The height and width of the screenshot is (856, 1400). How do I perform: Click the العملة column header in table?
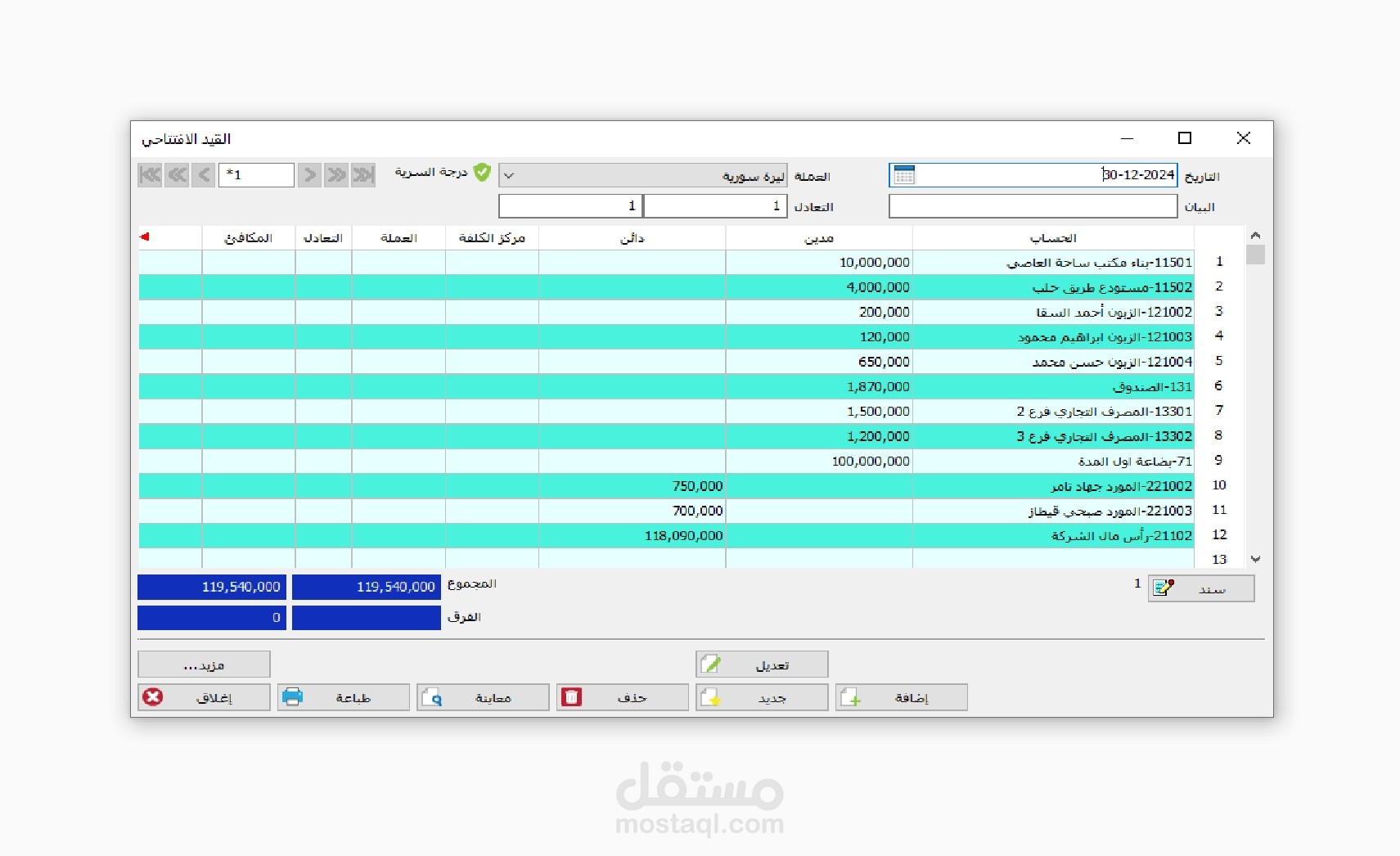click(398, 238)
